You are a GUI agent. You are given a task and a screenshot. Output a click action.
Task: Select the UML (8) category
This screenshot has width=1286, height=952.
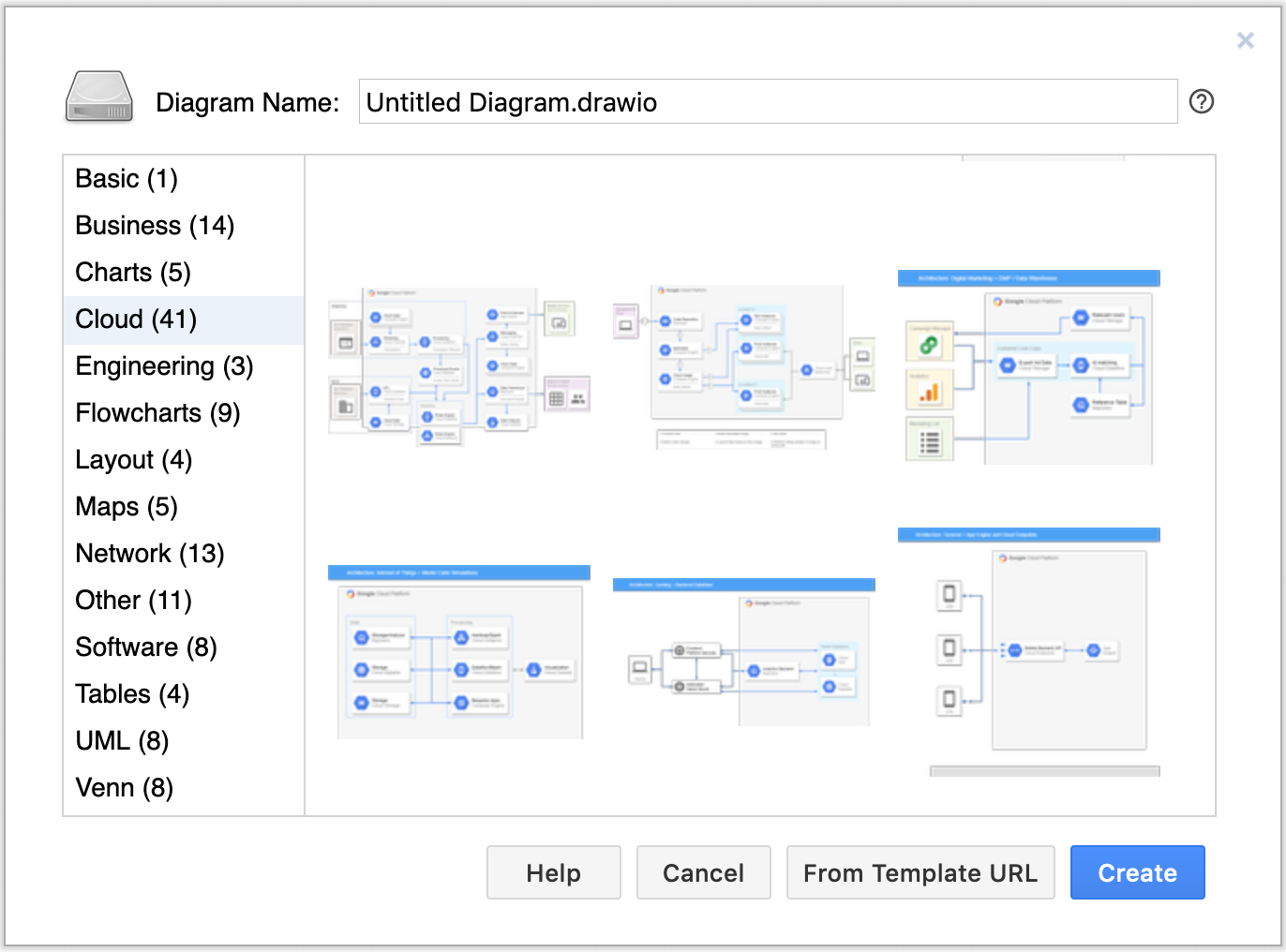tap(184, 741)
